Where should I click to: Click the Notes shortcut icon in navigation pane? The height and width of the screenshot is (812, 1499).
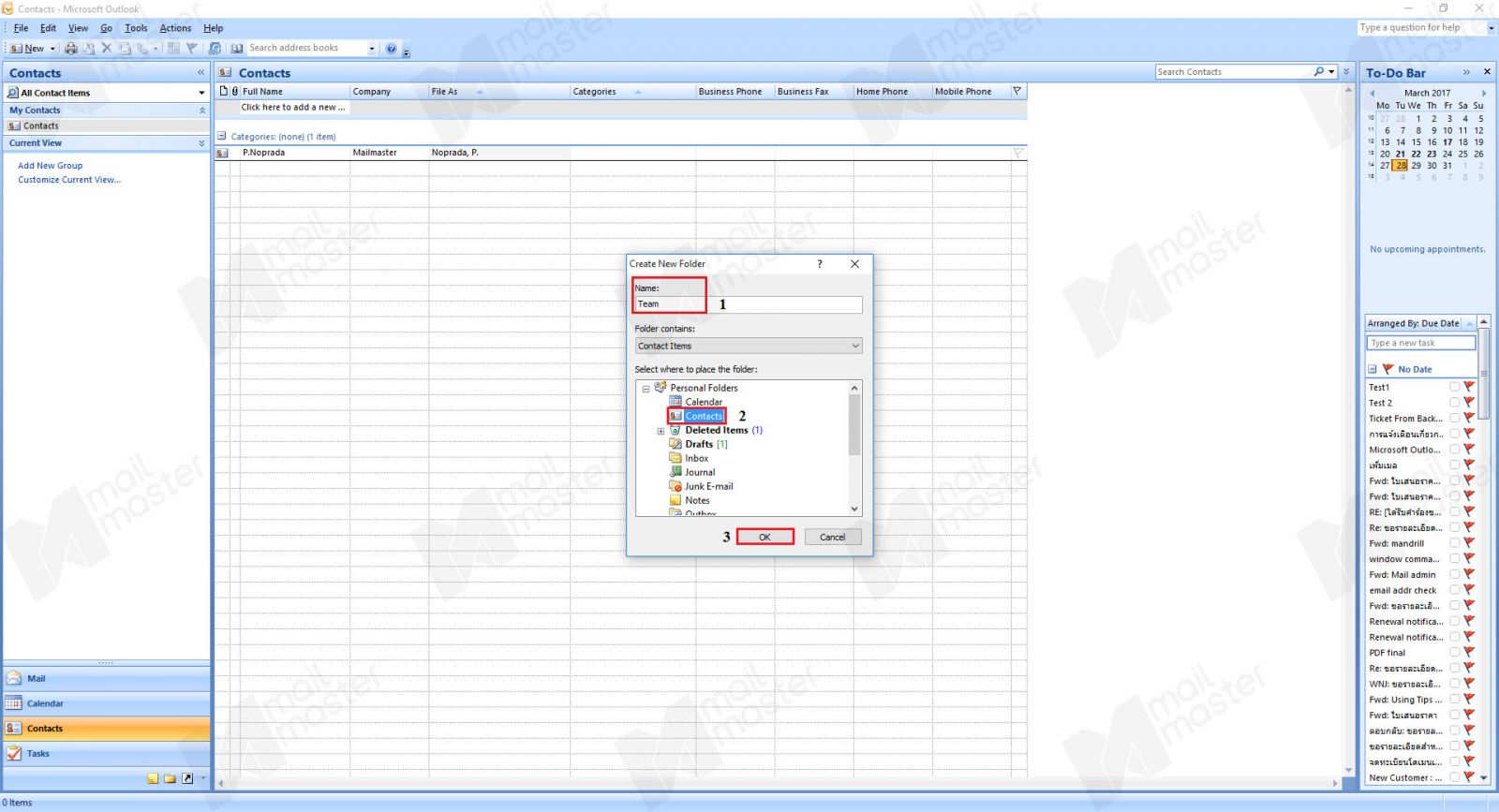(153, 778)
